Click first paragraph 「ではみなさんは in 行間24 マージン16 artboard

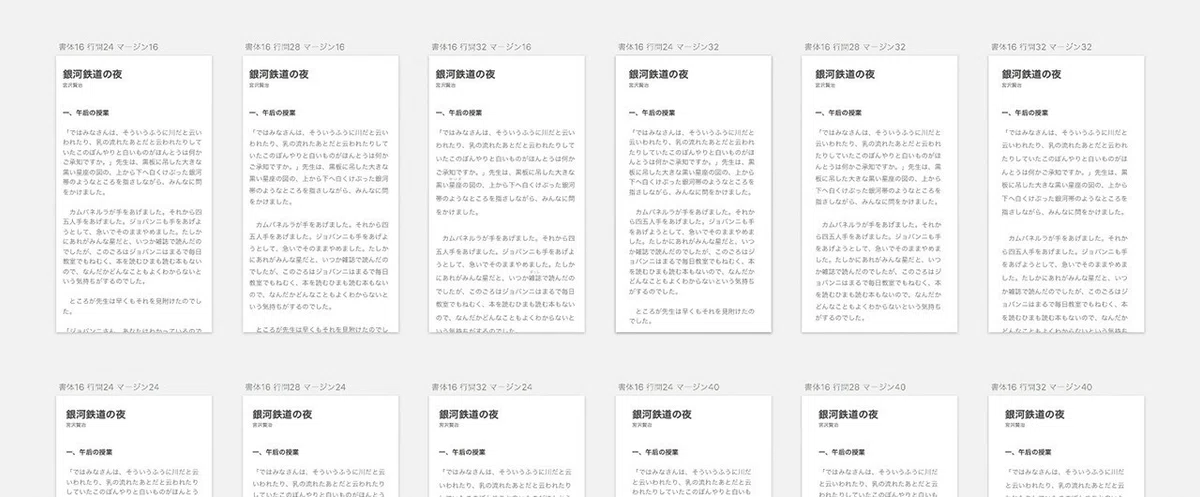click(x=134, y=160)
